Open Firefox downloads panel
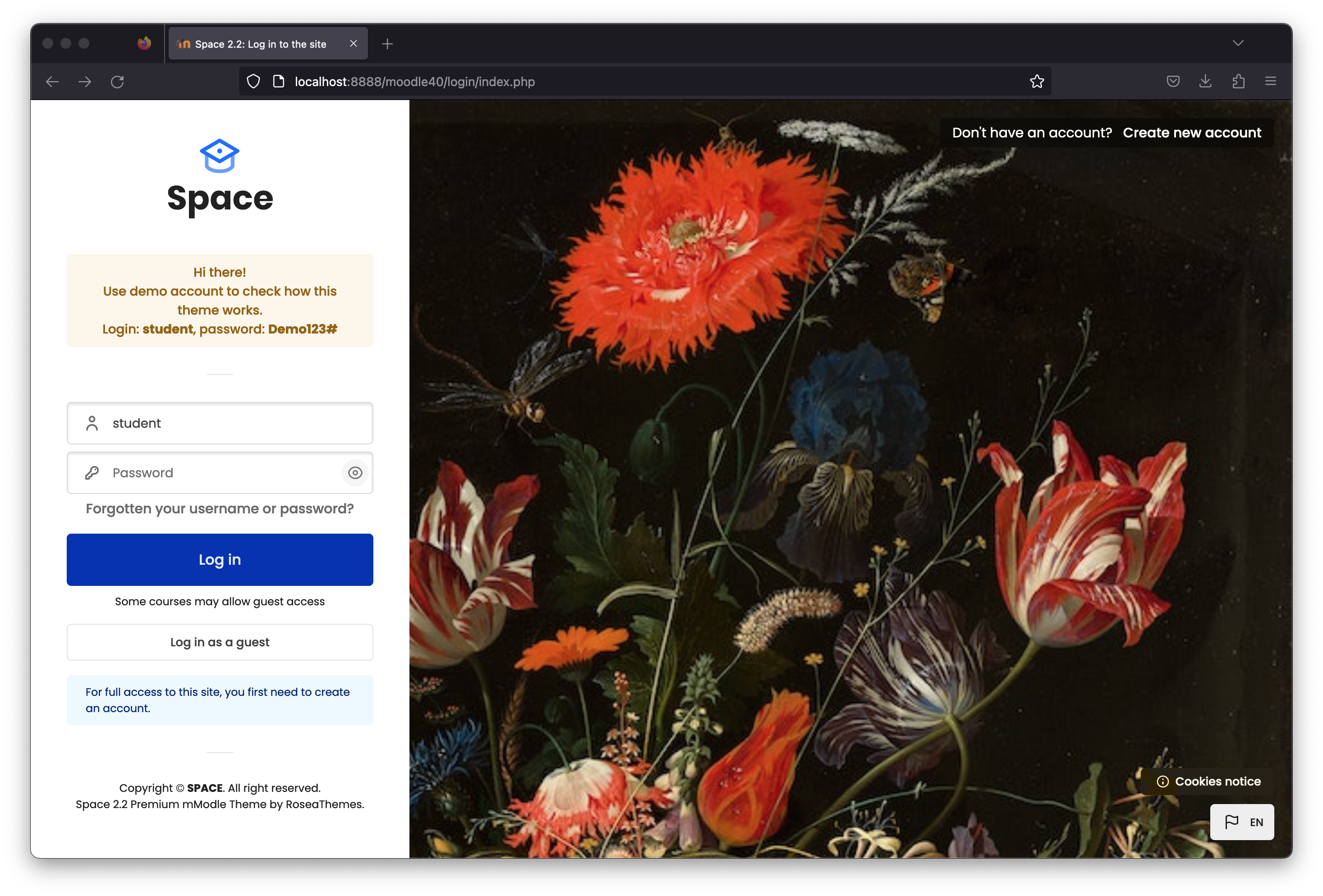 tap(1205, 81)
